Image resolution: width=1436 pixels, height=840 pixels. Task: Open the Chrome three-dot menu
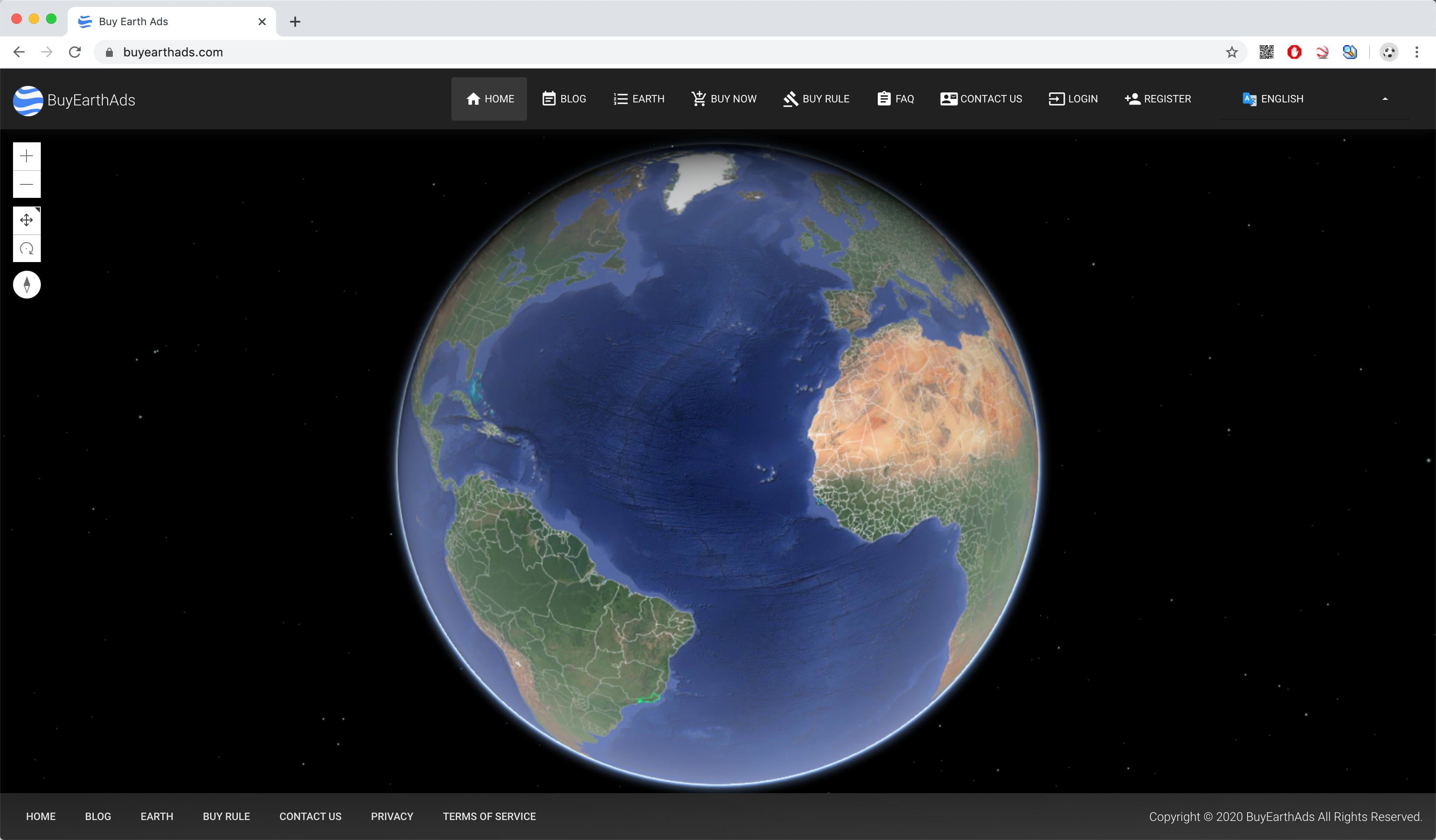click(x=1416, y=52)
